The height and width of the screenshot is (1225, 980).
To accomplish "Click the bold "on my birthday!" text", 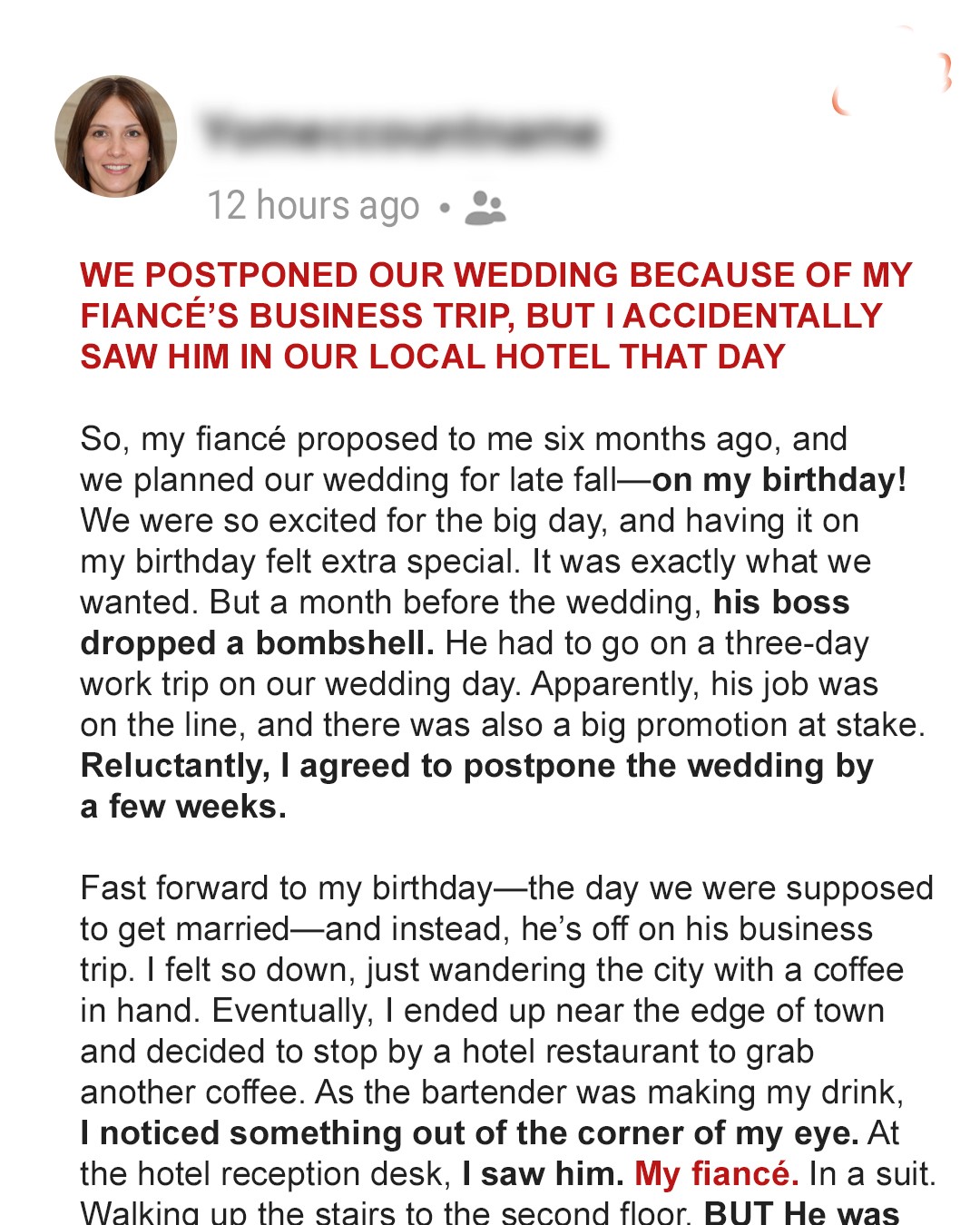I will click(x=779, y=480).
